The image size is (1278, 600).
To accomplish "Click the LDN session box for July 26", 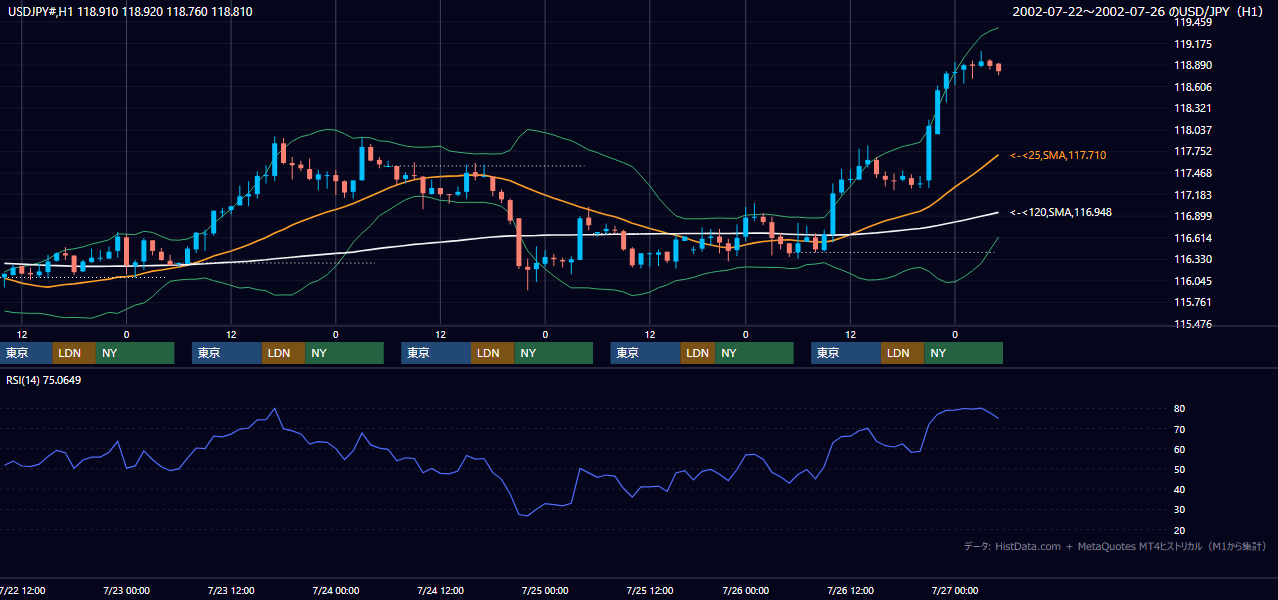I will tap(903, 353).
